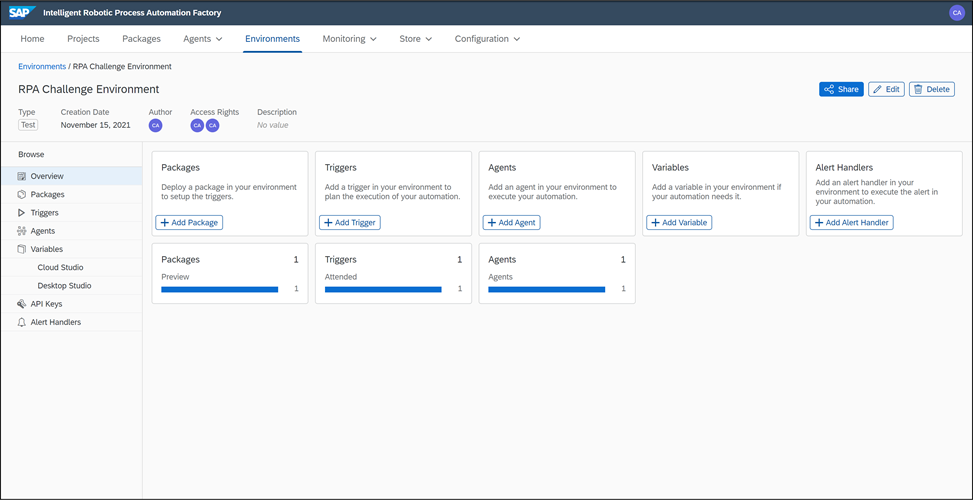Click the Agents statistics card heading
973x500 pixels.
502,260
